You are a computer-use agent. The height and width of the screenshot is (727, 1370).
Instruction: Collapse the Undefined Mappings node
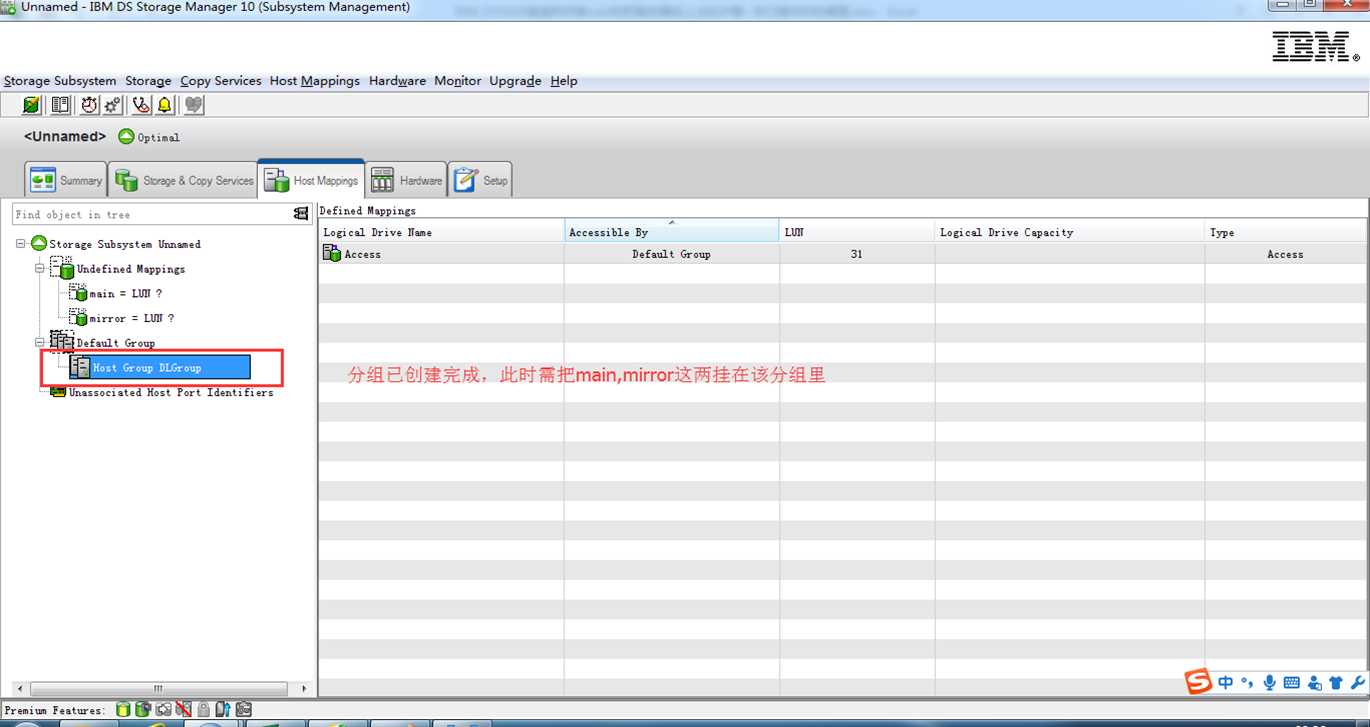pos(40,268)
